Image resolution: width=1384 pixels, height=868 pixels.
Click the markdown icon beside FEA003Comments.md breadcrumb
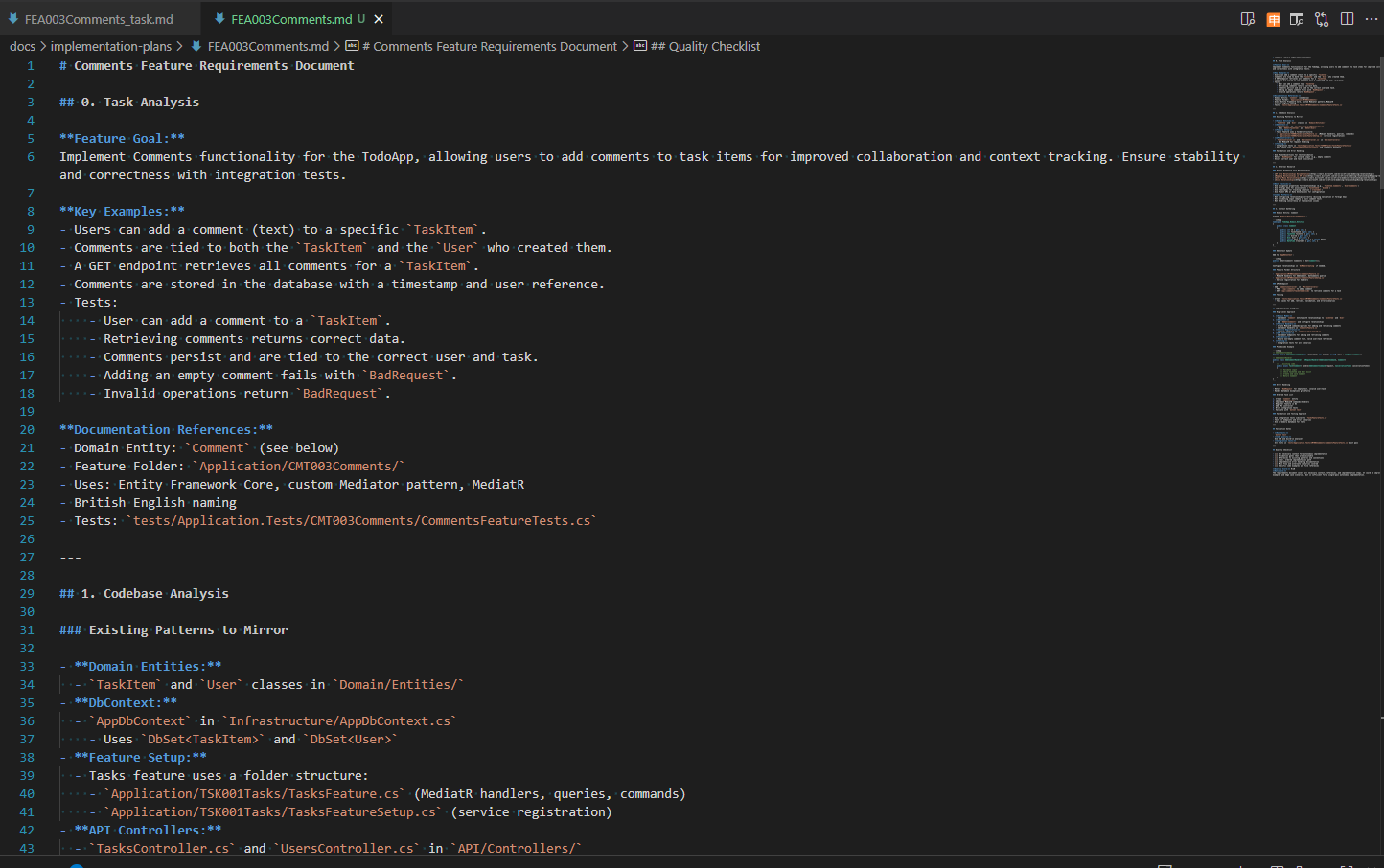click(195, 46)
